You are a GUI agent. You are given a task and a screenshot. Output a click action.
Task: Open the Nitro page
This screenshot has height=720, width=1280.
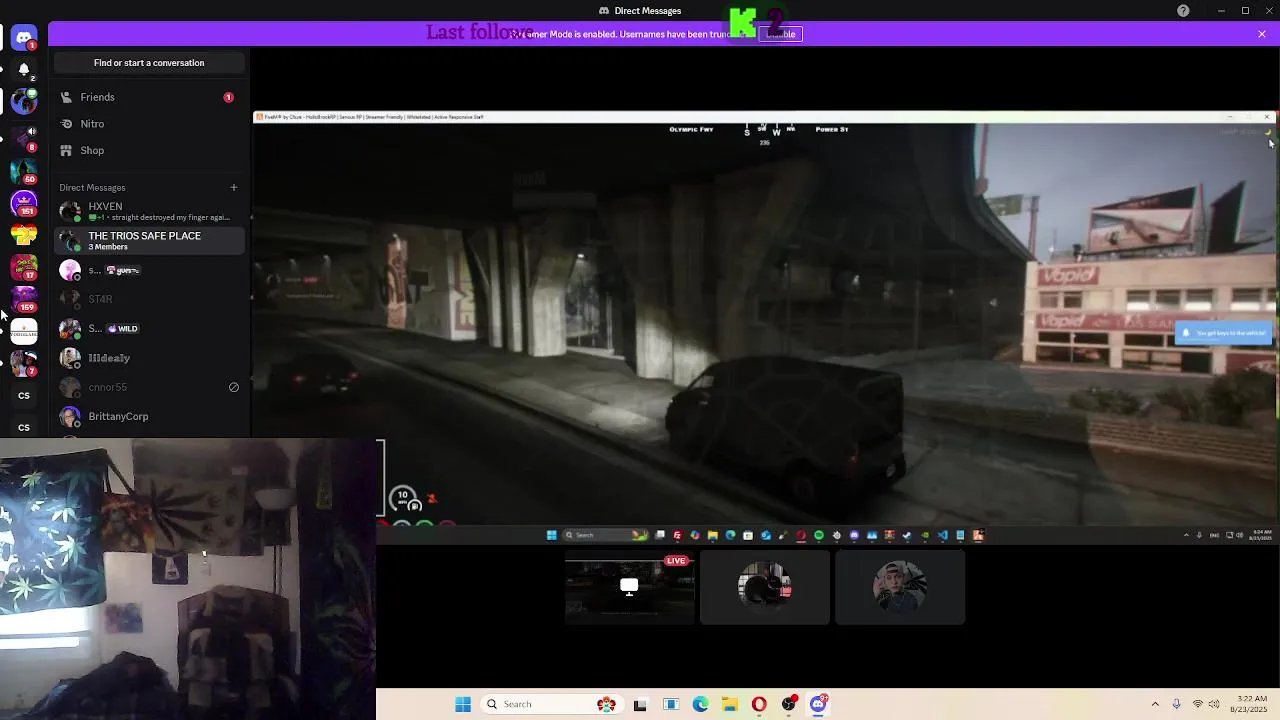[149, 124]
